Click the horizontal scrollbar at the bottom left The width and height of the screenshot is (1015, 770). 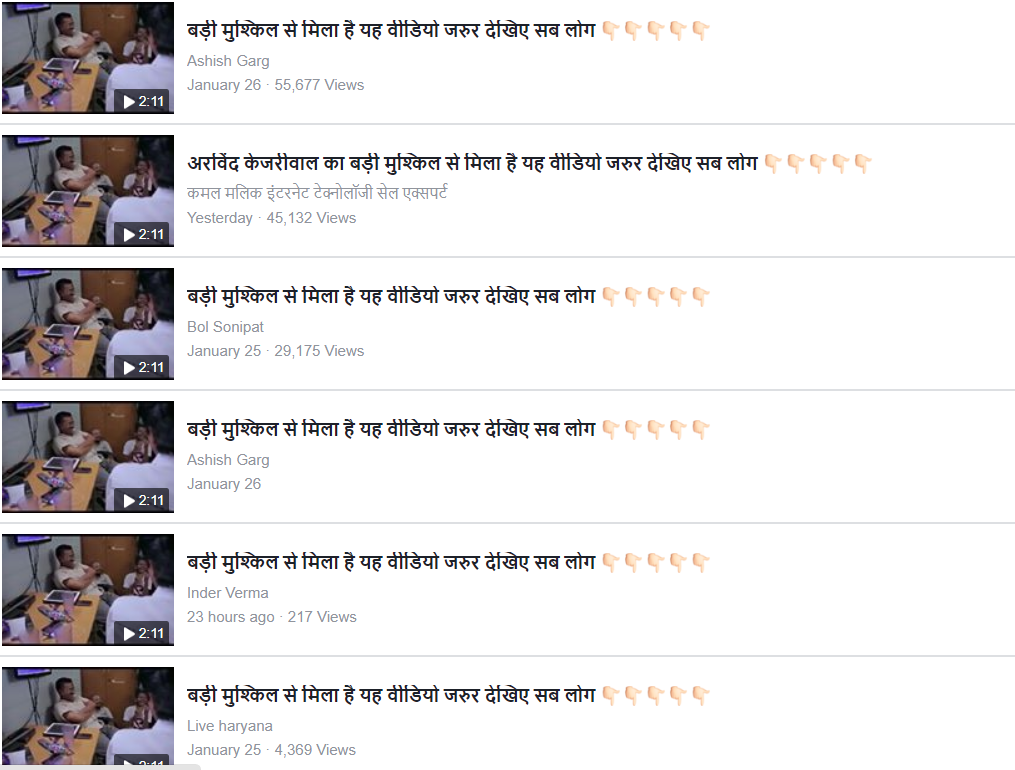100,767
